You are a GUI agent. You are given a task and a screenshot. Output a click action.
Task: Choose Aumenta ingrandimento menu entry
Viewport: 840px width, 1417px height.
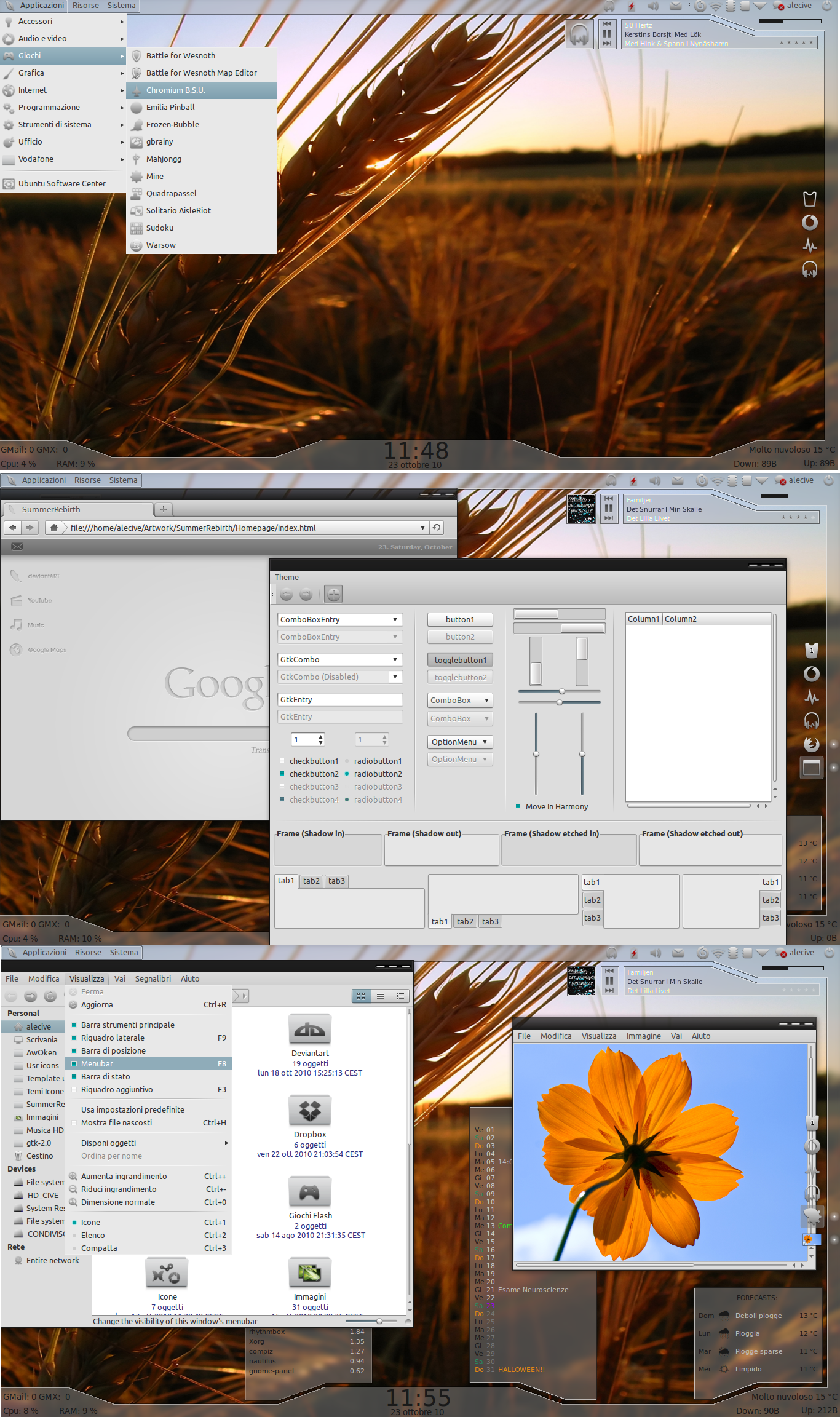pyautogui.click(x=148, y=1176)
